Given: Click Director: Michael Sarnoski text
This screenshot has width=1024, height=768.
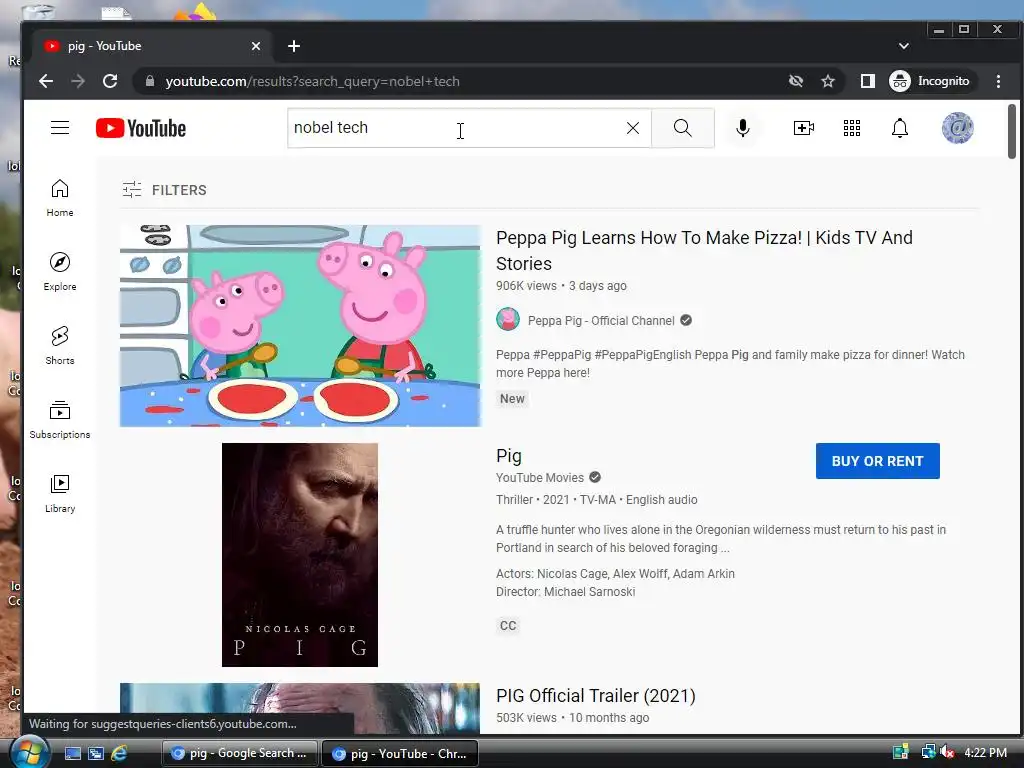Looking at the screenshot, I should point(566,592).
